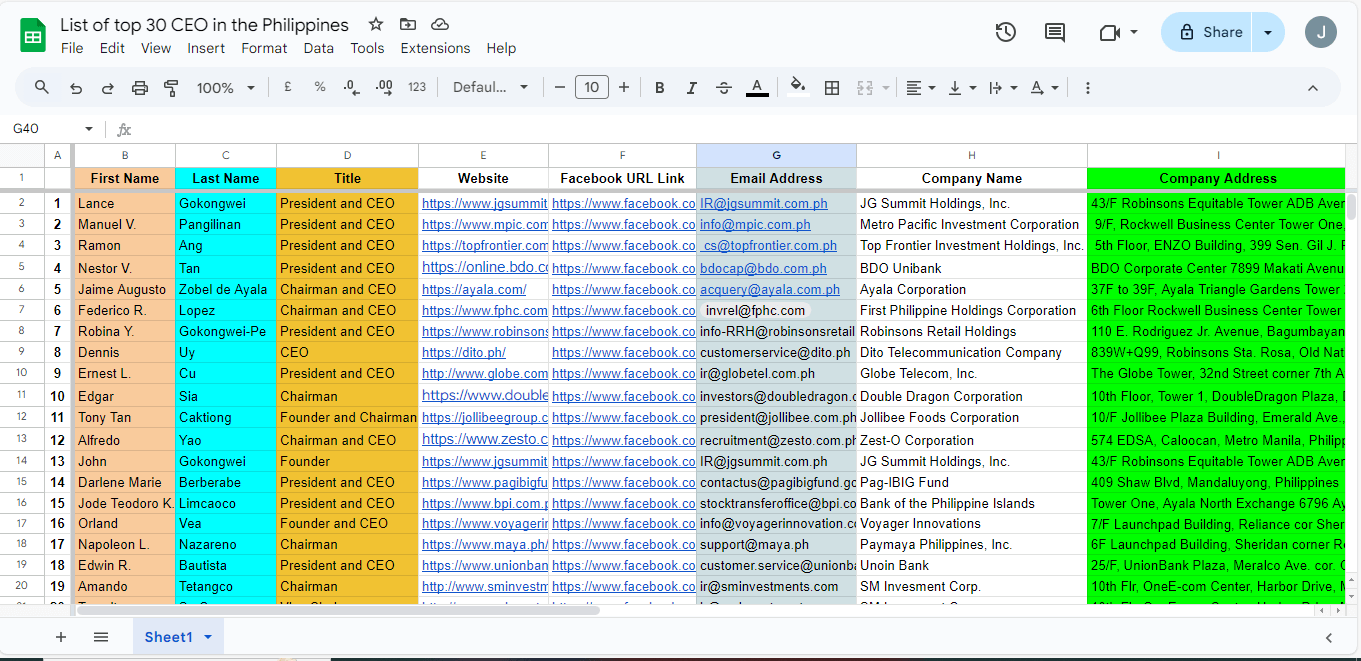Redo the last action
Viewport: 1361px width, 661px height.
pos(107,88)
